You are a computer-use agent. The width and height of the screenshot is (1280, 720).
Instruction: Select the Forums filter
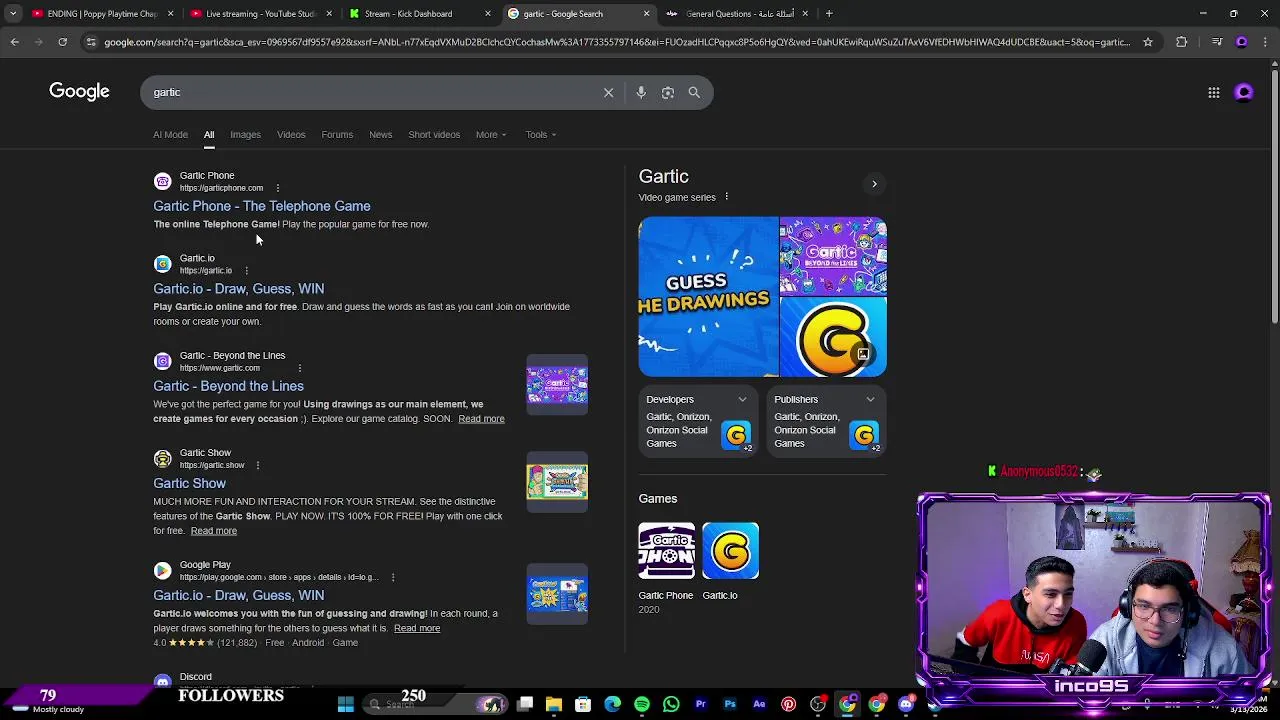point(337,134)
